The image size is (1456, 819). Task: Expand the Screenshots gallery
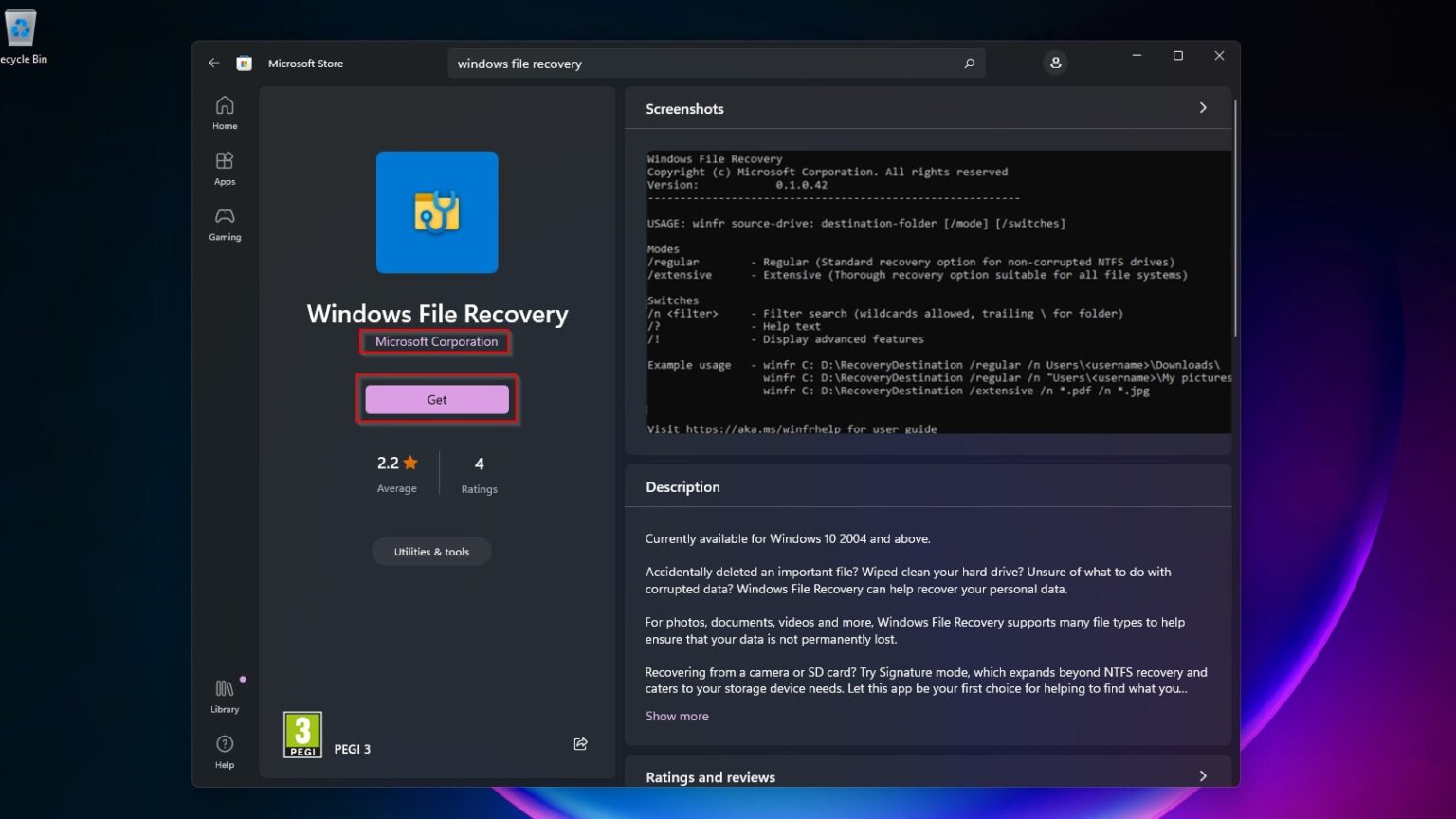pos(1202,108)
